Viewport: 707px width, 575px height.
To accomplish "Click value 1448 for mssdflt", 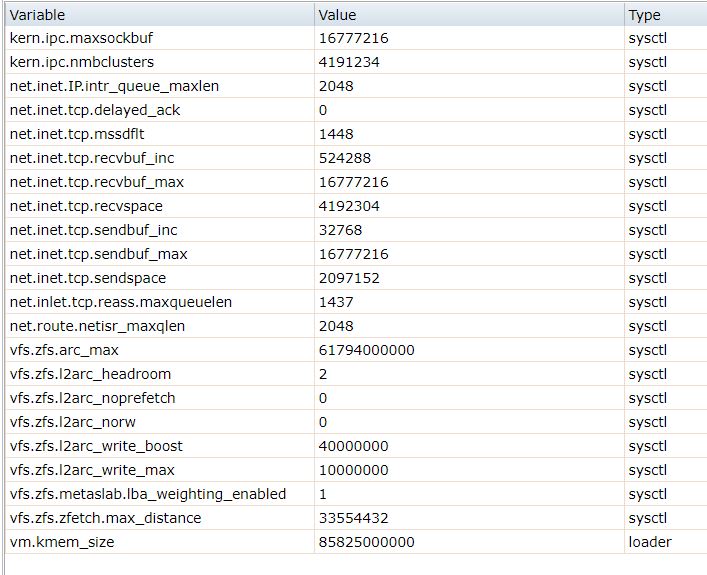I will [336, 134].
